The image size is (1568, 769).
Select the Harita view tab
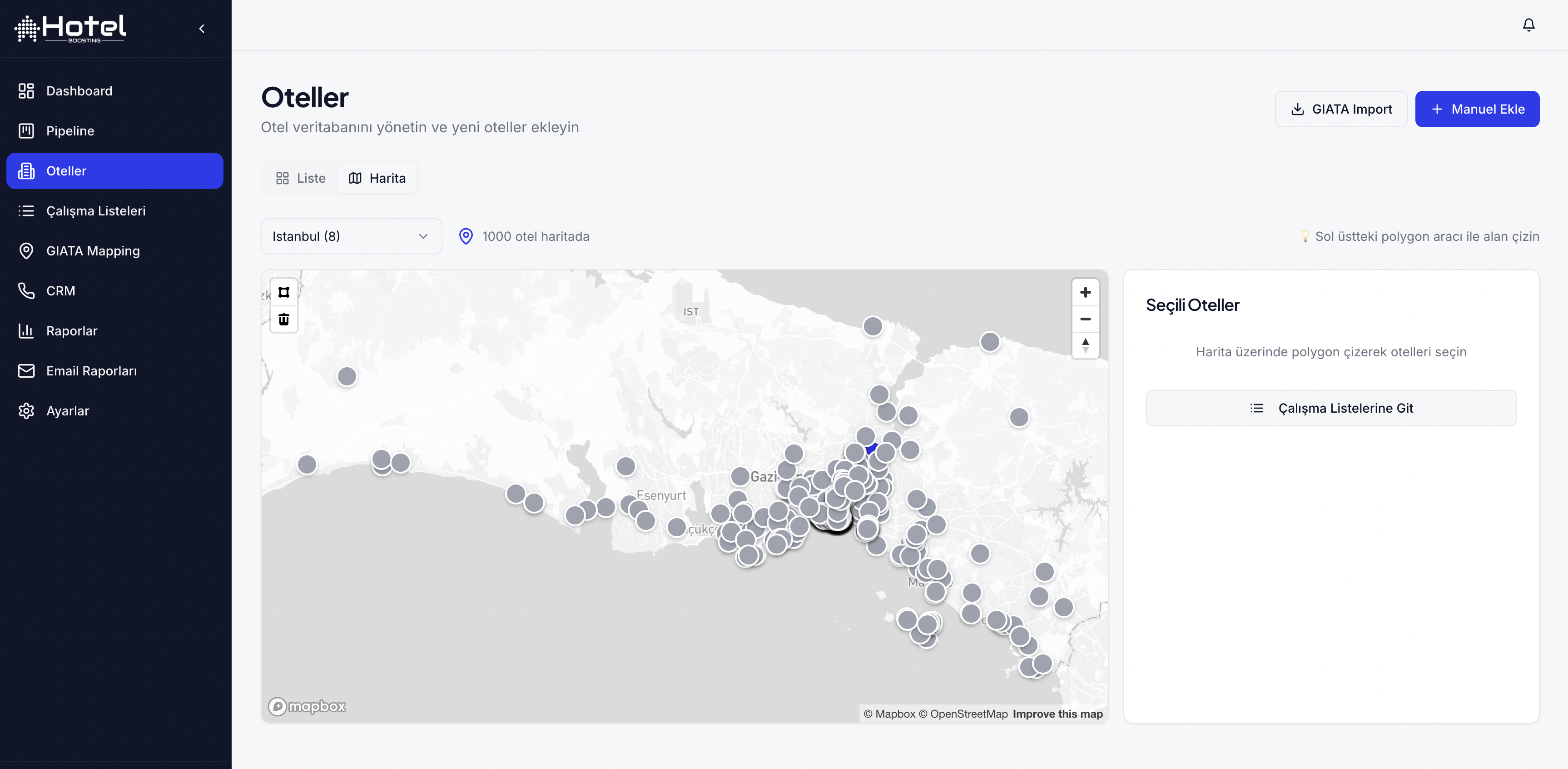[x=377, y=179]
